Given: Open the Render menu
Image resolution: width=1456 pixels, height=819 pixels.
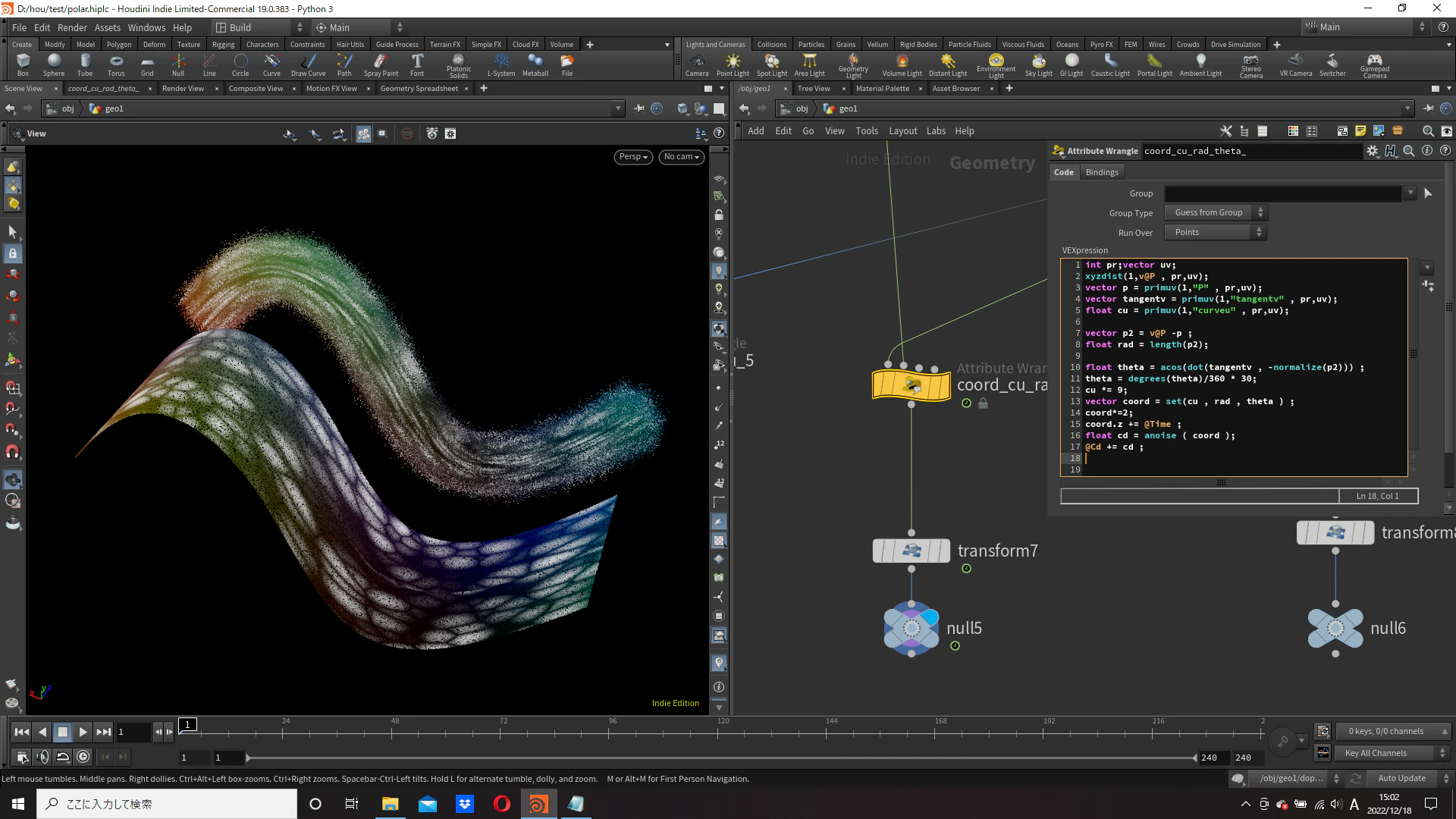Looking at the screenshot, I should [72, 27].
